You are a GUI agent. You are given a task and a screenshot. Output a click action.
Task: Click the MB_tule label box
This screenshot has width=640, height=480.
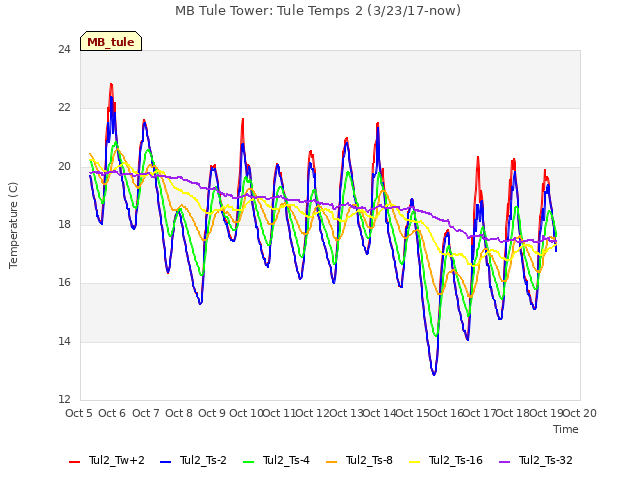(x=111, y=41)
